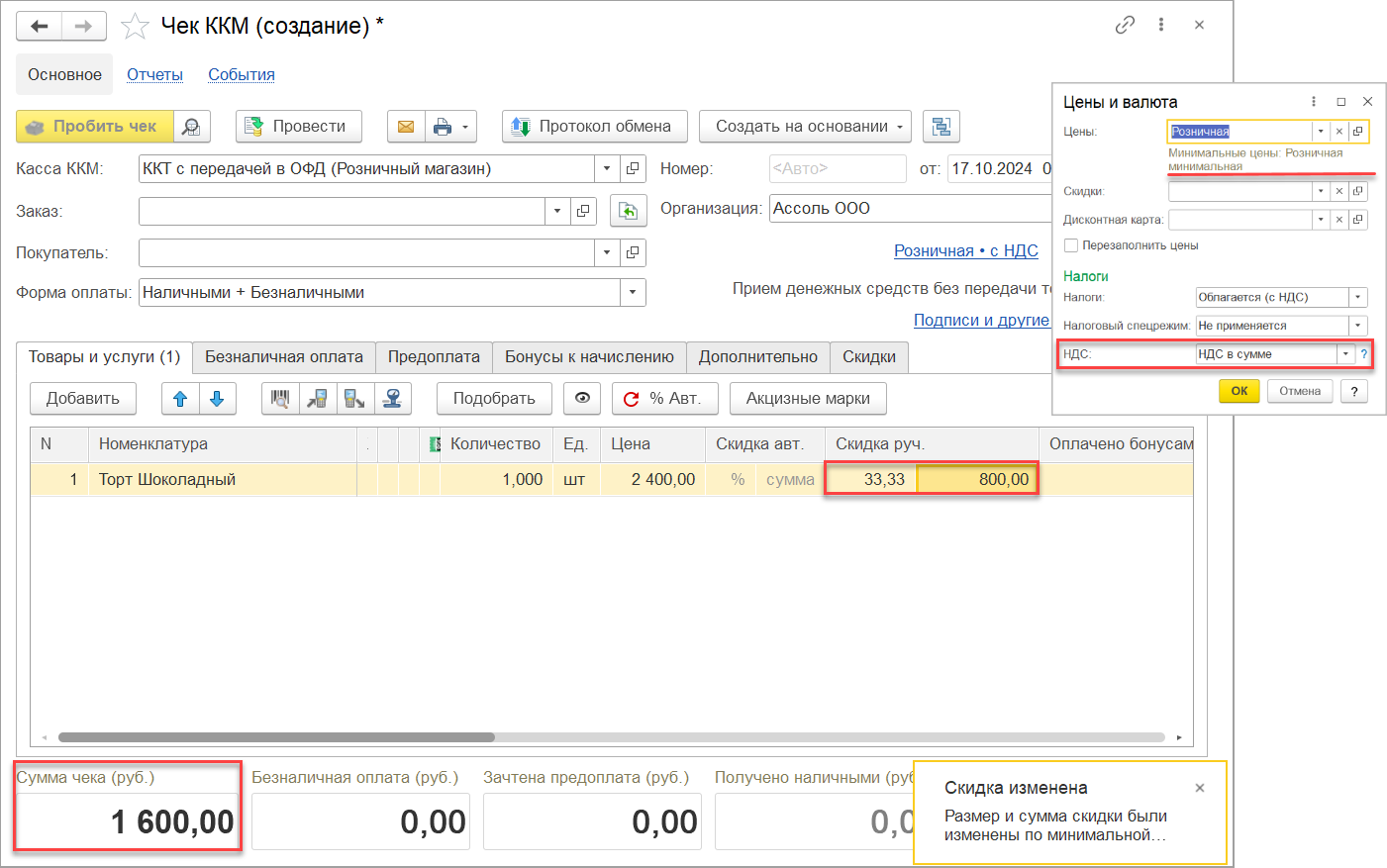Screen dimensions: 1387x868
Task: Switch to the Безналичная оплата tab
Action: click(283, 357)
